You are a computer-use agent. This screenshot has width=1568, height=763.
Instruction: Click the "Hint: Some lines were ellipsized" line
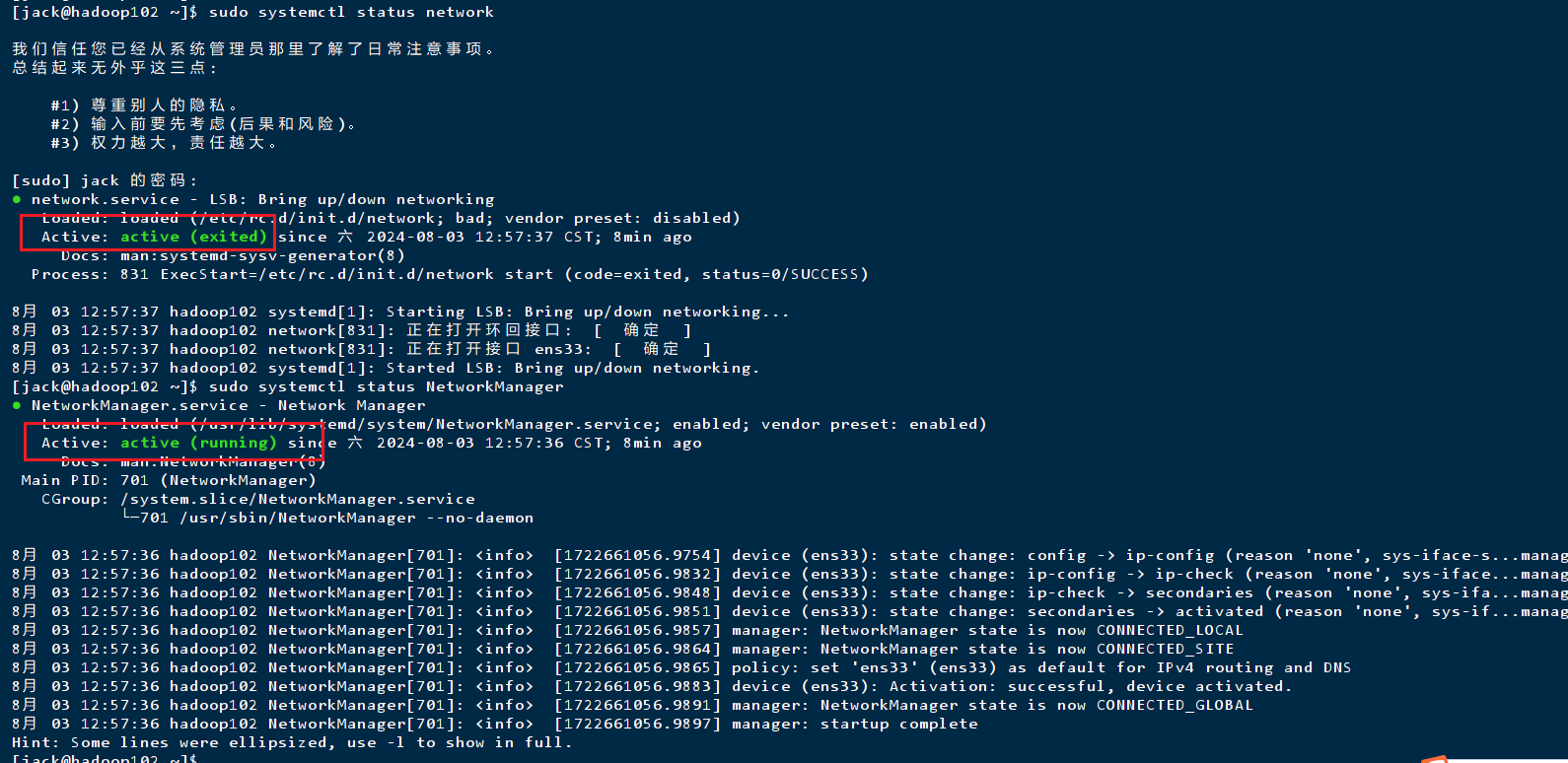(292, 742)
